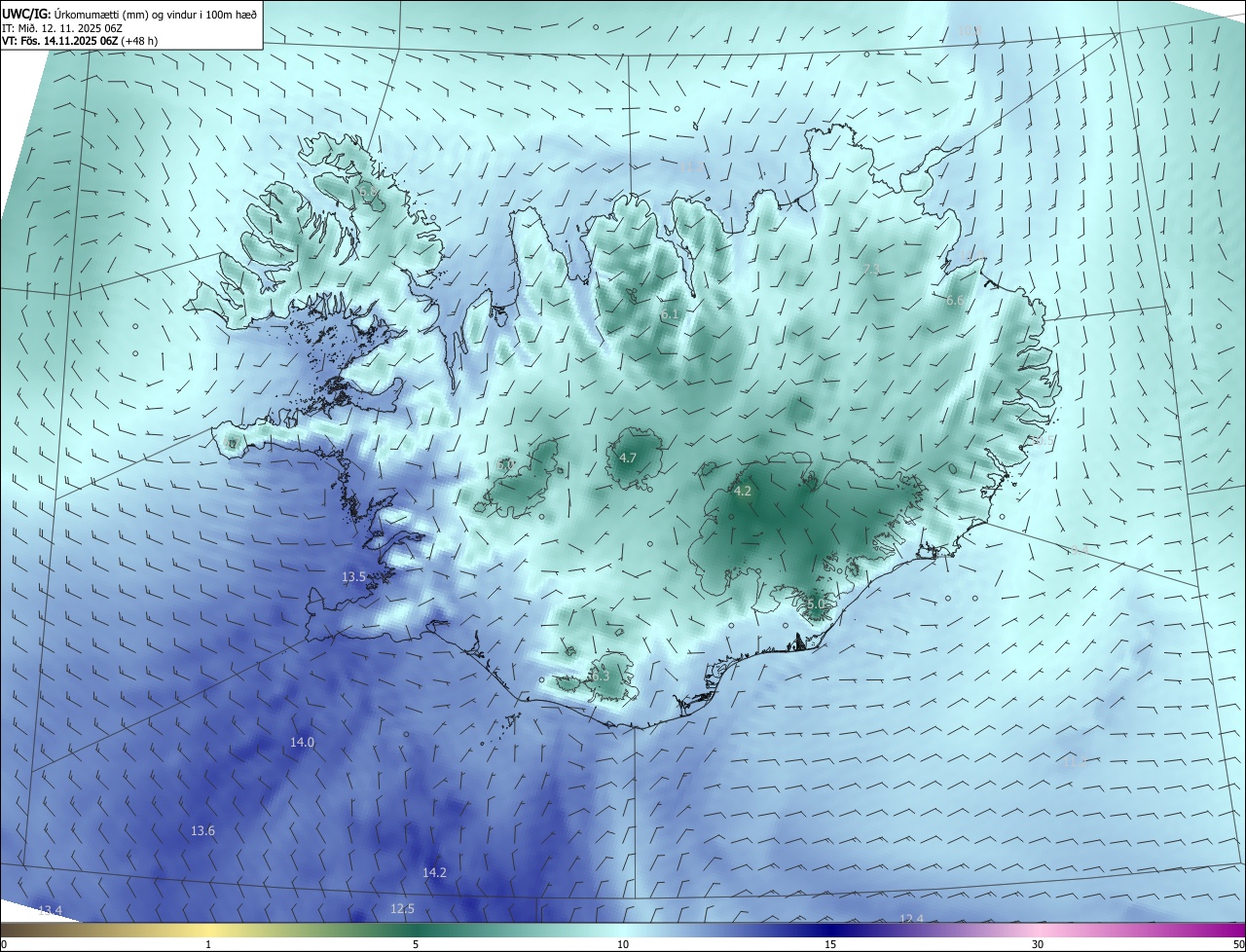1246x952 pixels.
Task: Click the 14.0 value label over the sea
Action: click(x=302, y=743)
